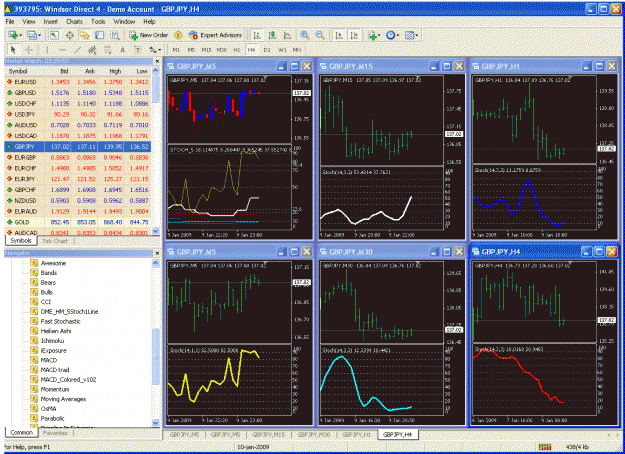Image resolution: width=625 pixels, height=454 pixels.
Task: Open the Profiles dropdown arrow
Action: 39,35
